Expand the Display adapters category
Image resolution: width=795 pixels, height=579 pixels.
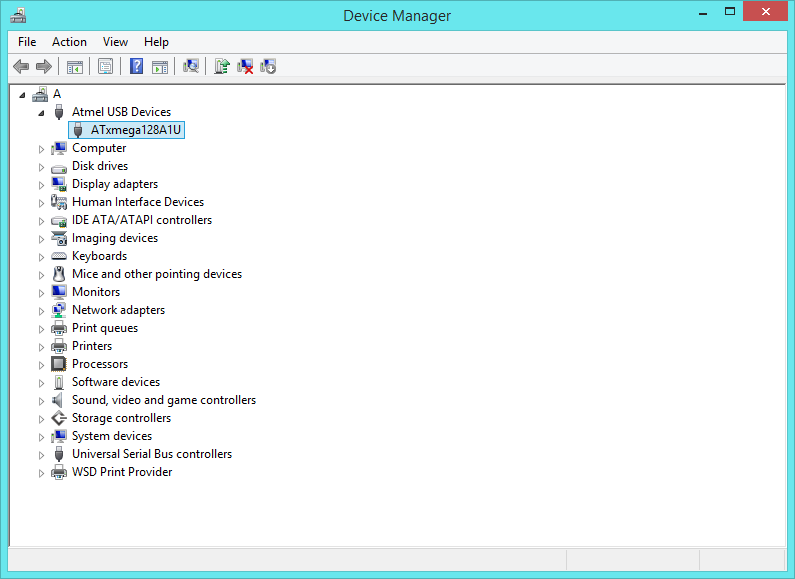[42, 185]
